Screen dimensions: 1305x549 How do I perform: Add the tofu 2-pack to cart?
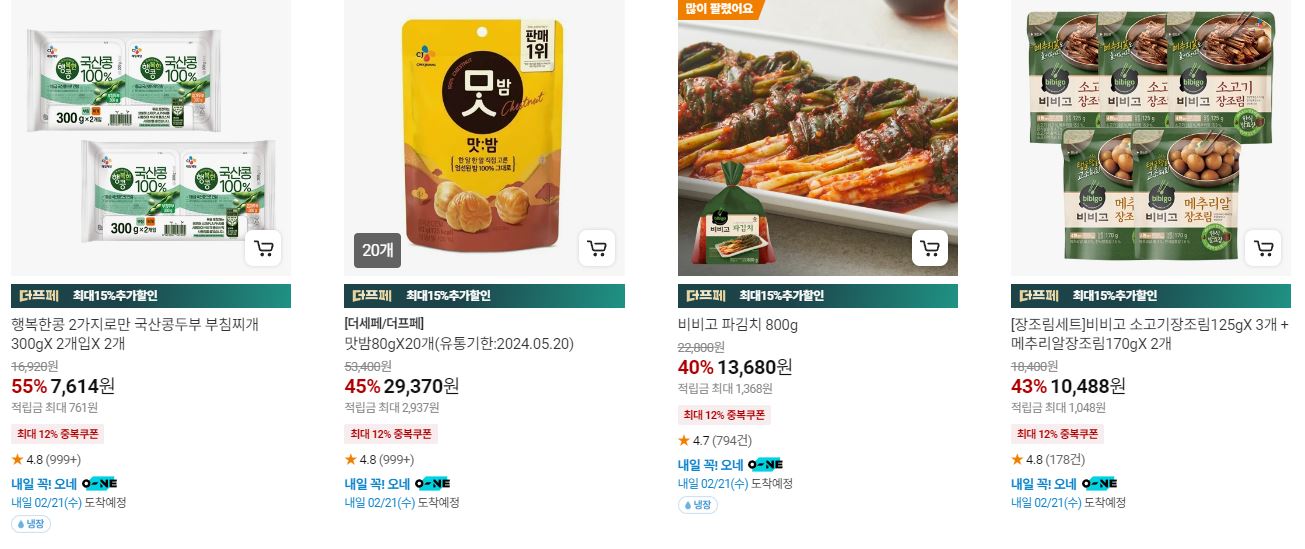click(264, 248)
